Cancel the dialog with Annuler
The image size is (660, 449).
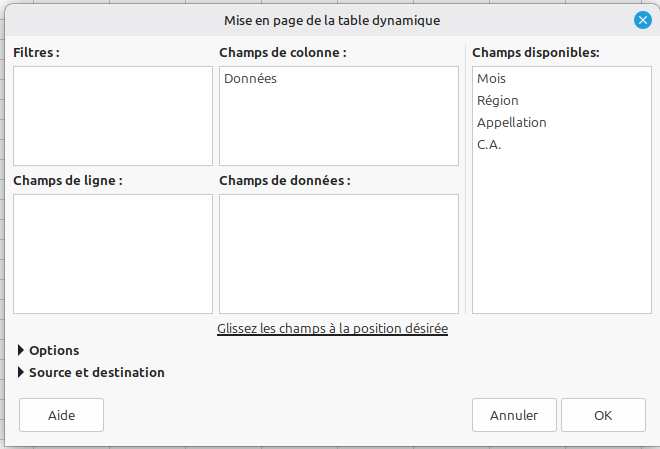coord(514,415)
